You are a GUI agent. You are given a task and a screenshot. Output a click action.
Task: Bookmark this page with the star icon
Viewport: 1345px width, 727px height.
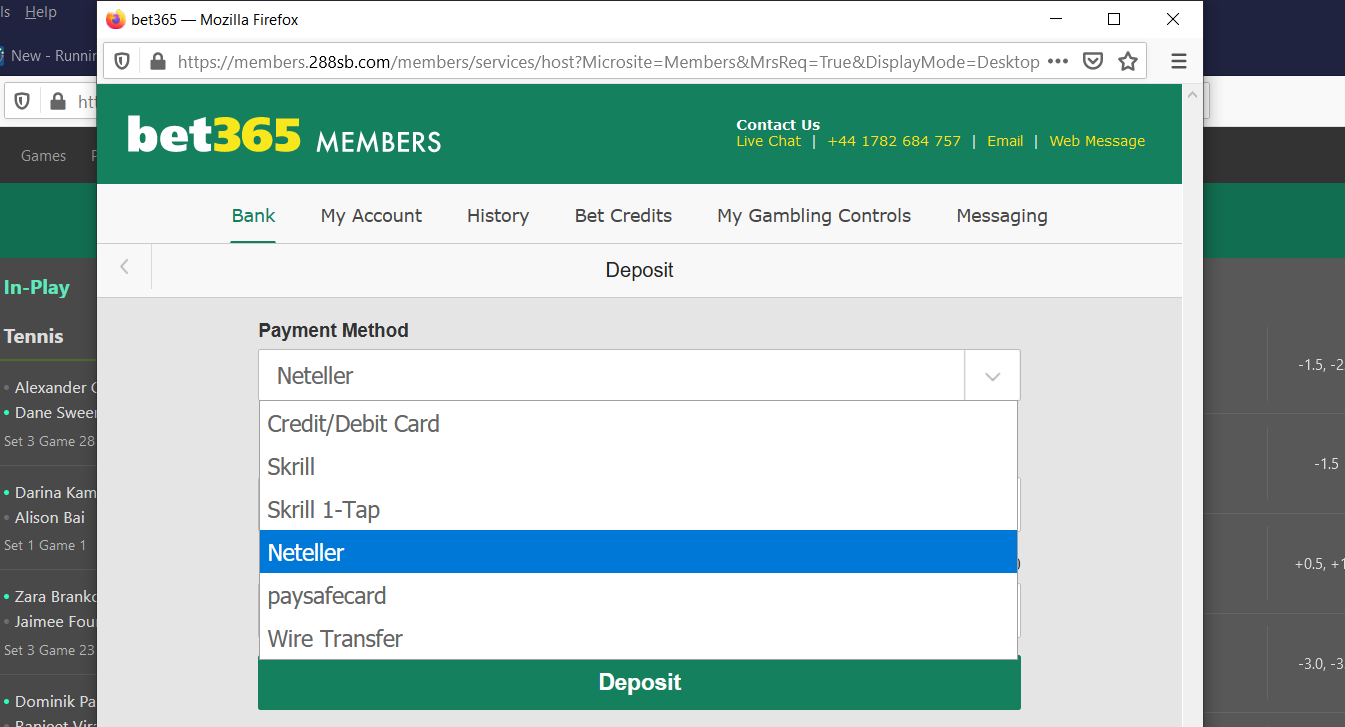1128,61
